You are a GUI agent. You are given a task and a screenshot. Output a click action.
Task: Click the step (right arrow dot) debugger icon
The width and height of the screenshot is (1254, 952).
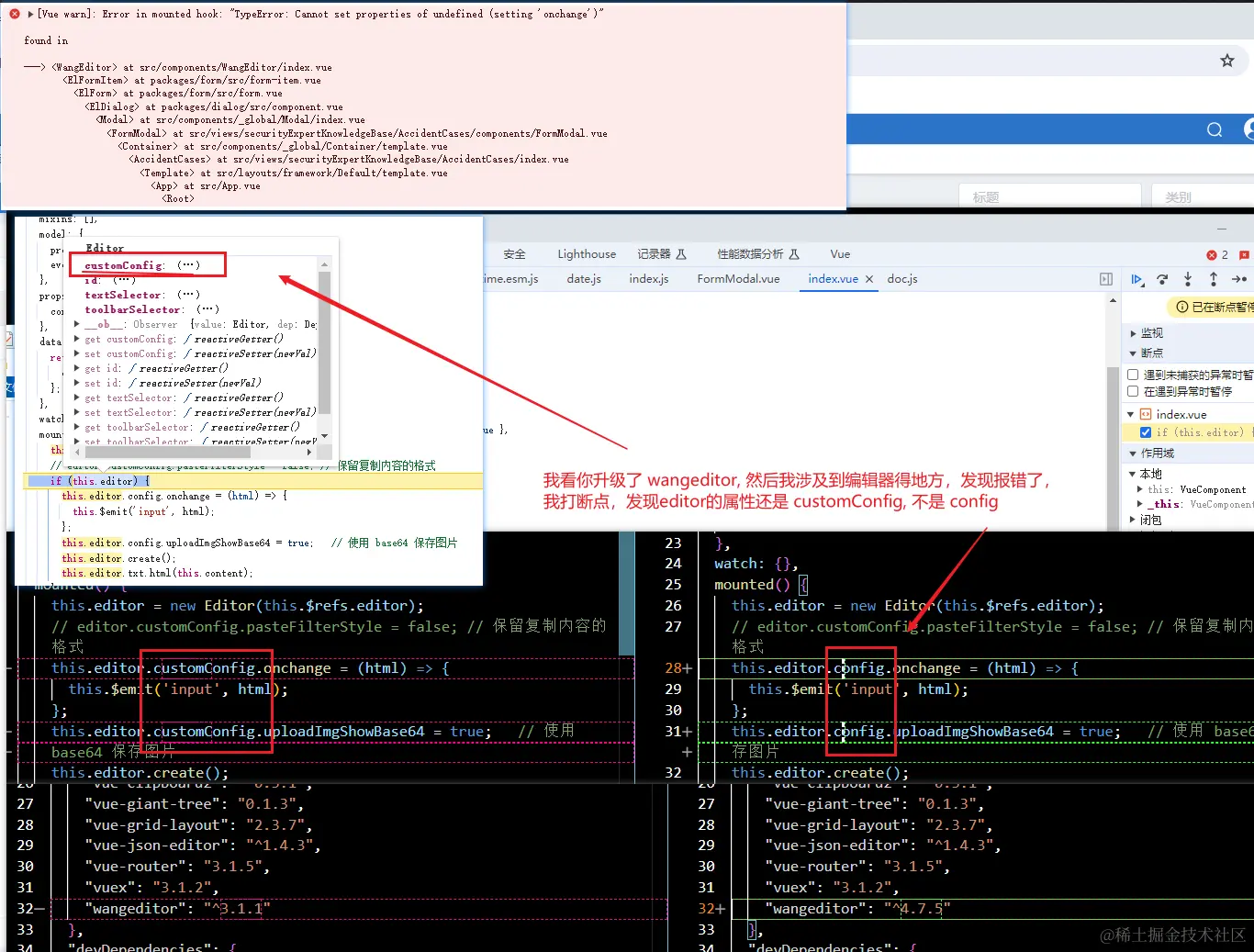point(1239,279)
